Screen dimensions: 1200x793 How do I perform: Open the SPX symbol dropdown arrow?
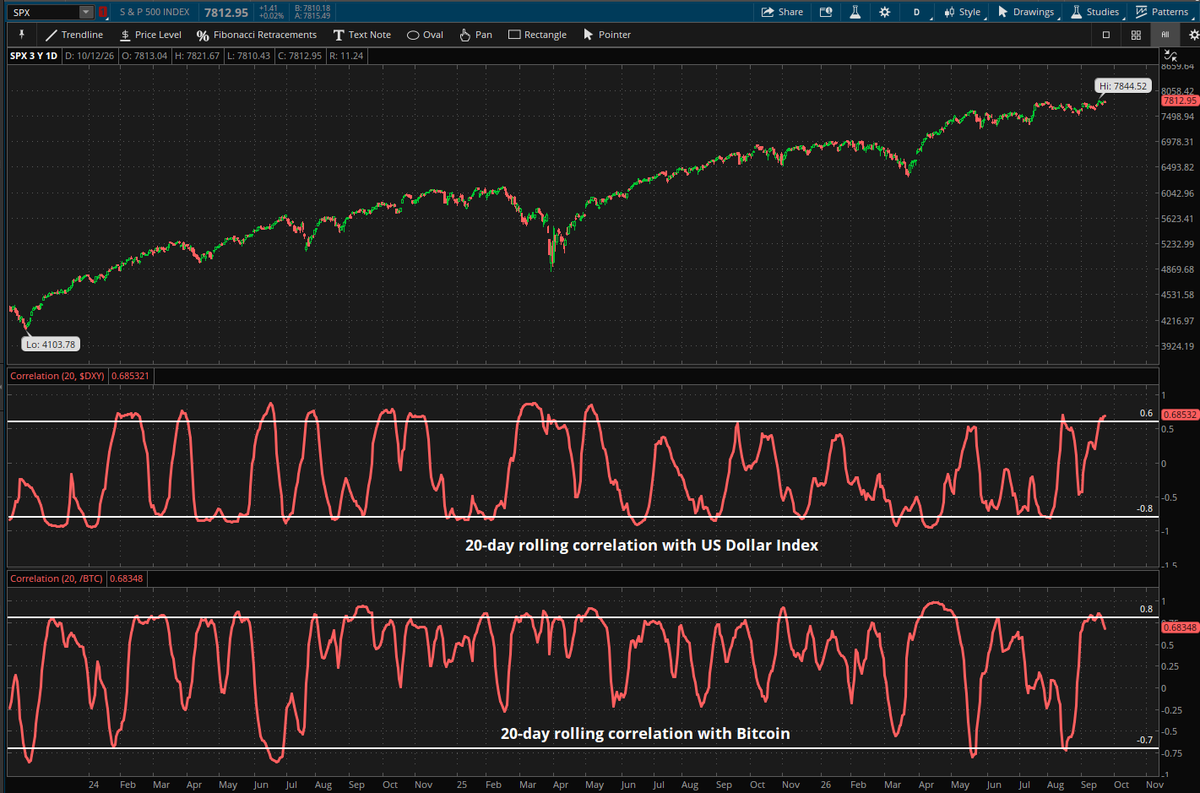pyautogui.click(x=85, y=12)
